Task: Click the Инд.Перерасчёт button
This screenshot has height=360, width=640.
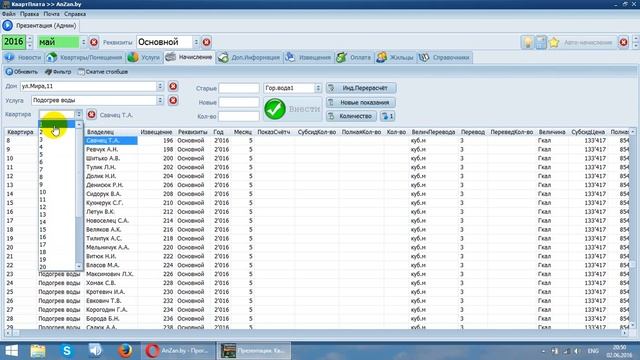Action: (361, 88)
